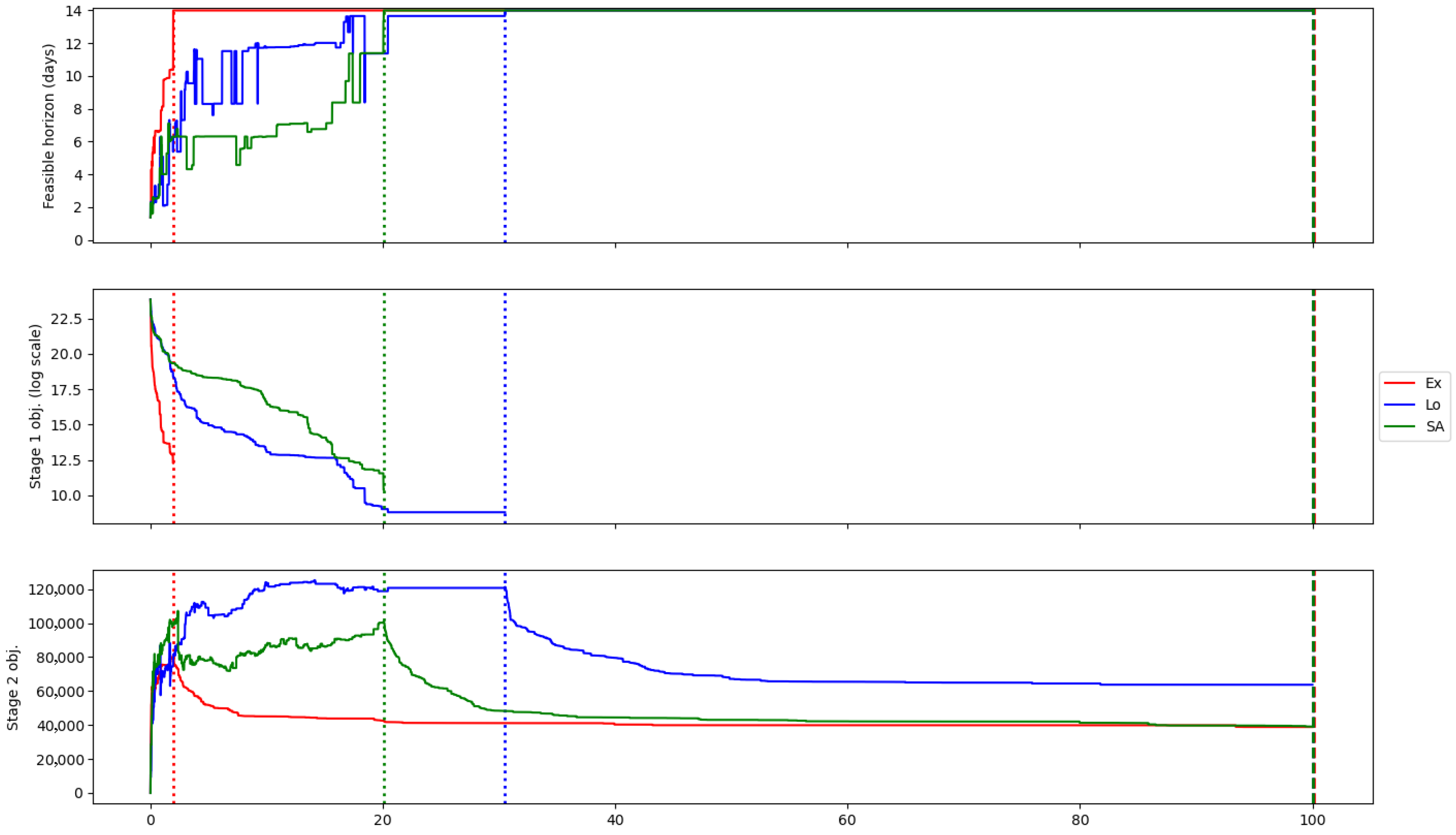Image resolution: width=1456 pixels, height=835 pixels.
Task: Click the 'Lo' legend label
Action: coord(1433,405)
